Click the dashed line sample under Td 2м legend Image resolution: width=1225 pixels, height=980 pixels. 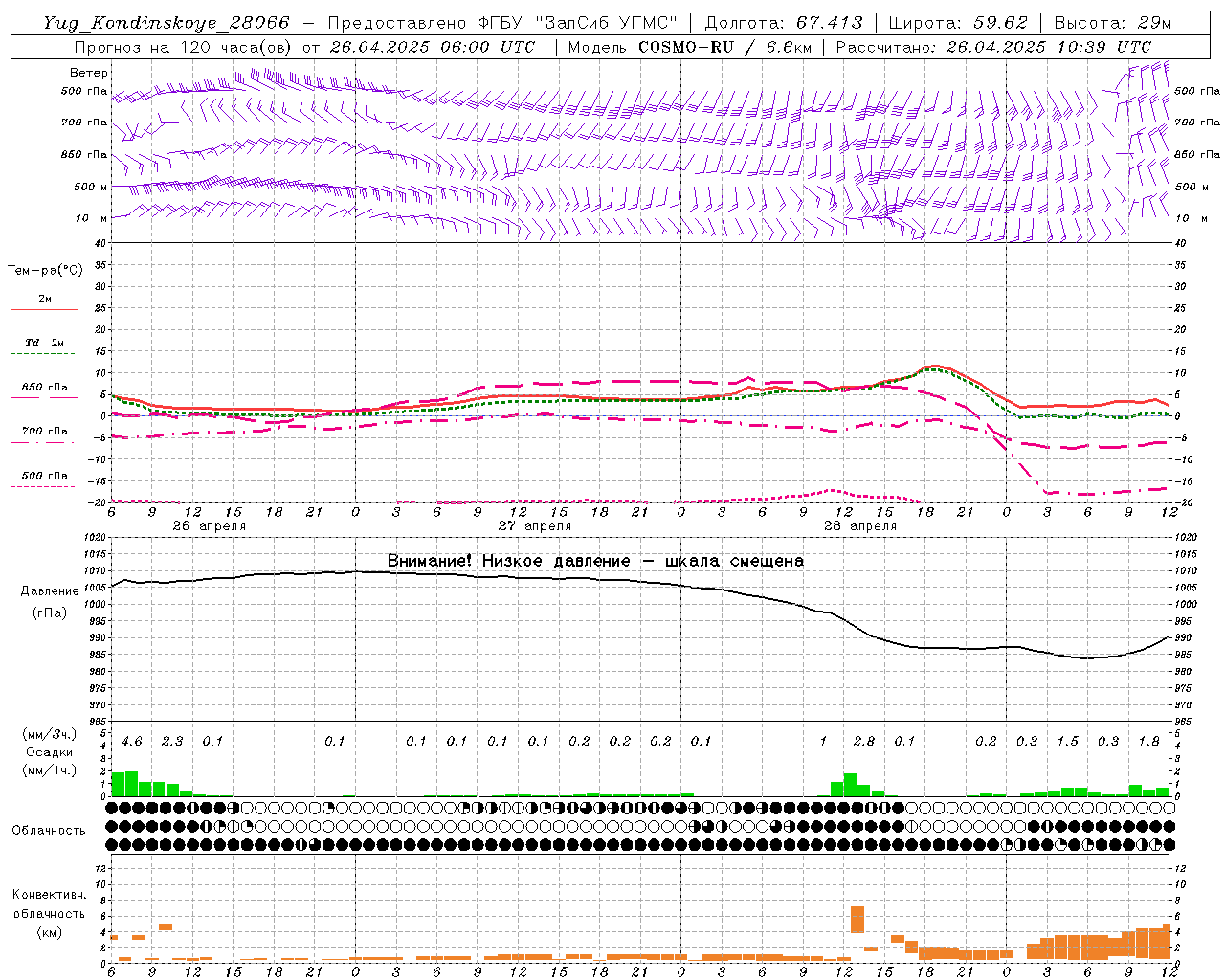tap(43, 354)
